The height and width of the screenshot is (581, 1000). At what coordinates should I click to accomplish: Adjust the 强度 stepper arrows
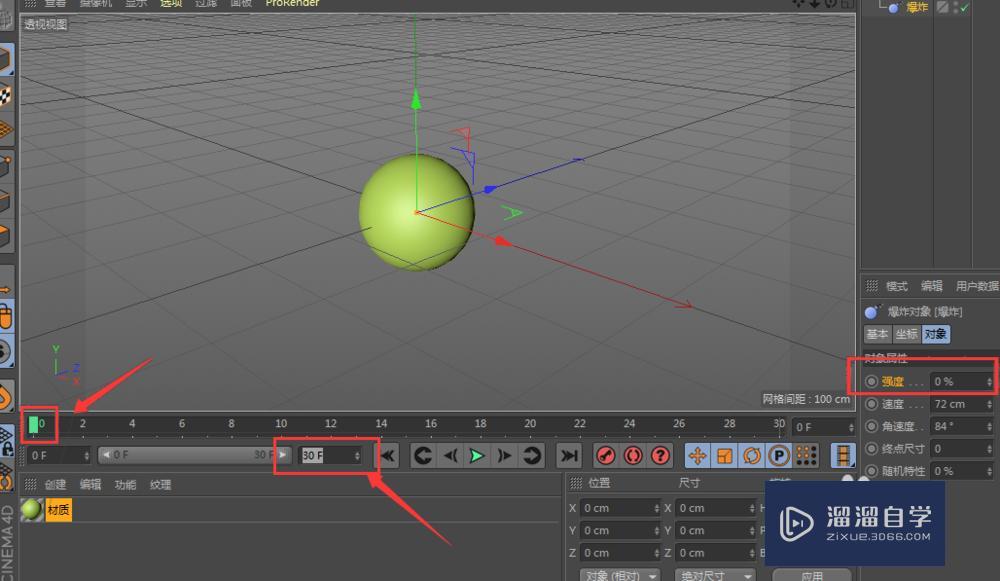989,381
